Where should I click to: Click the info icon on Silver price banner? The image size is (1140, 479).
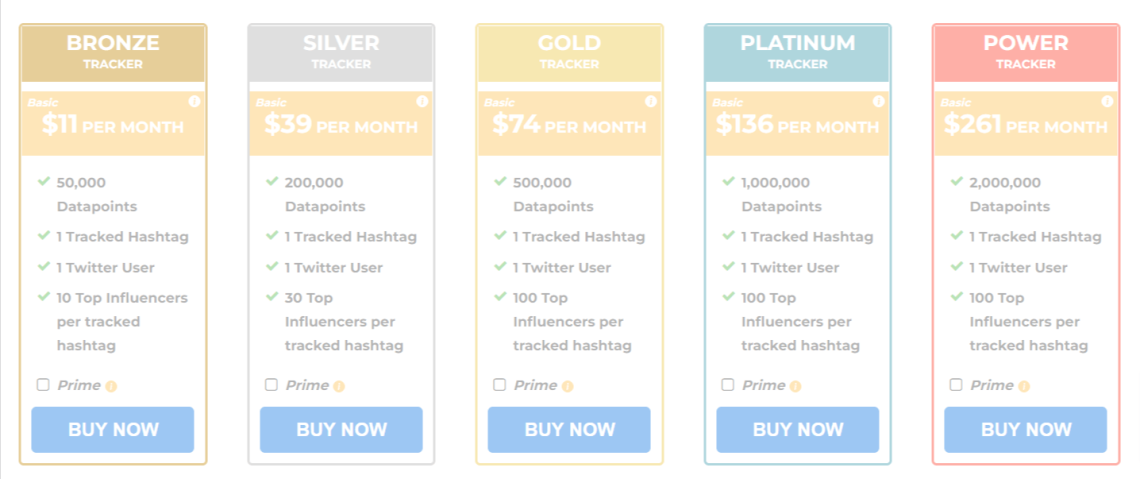(422, 101)
